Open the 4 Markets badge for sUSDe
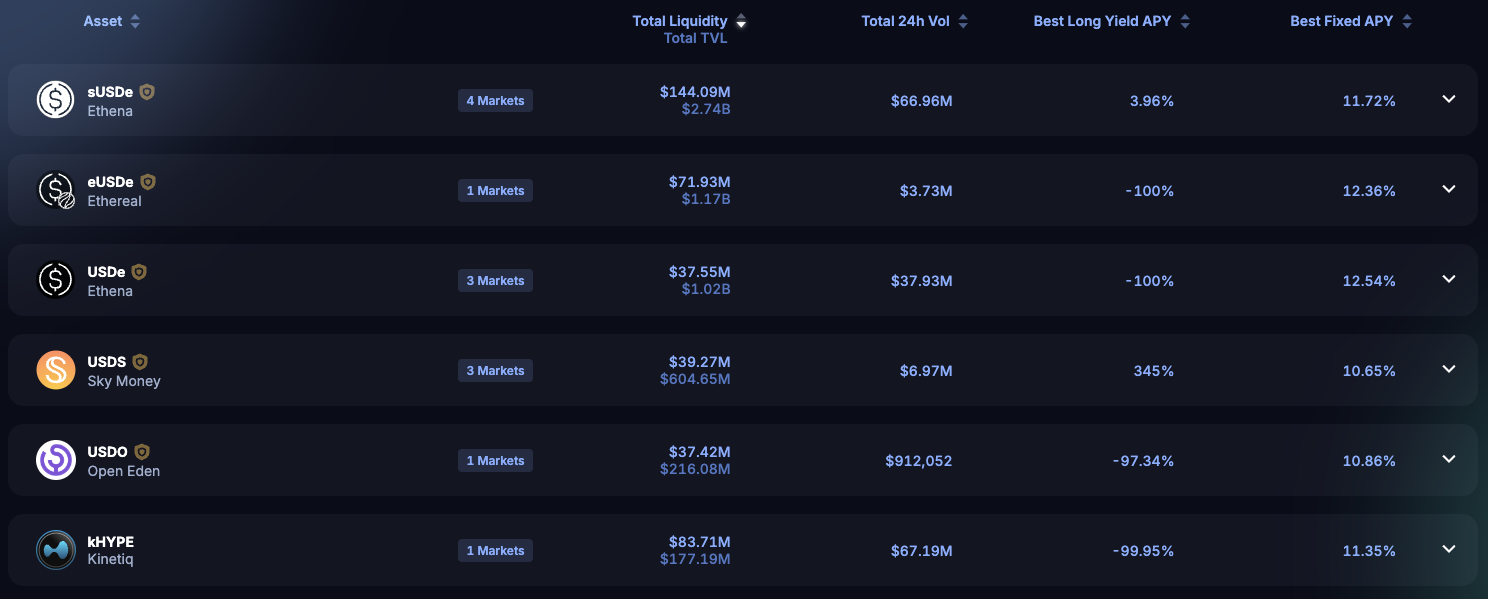Viewport: 1488px width, 599px height. click(495, 101)
